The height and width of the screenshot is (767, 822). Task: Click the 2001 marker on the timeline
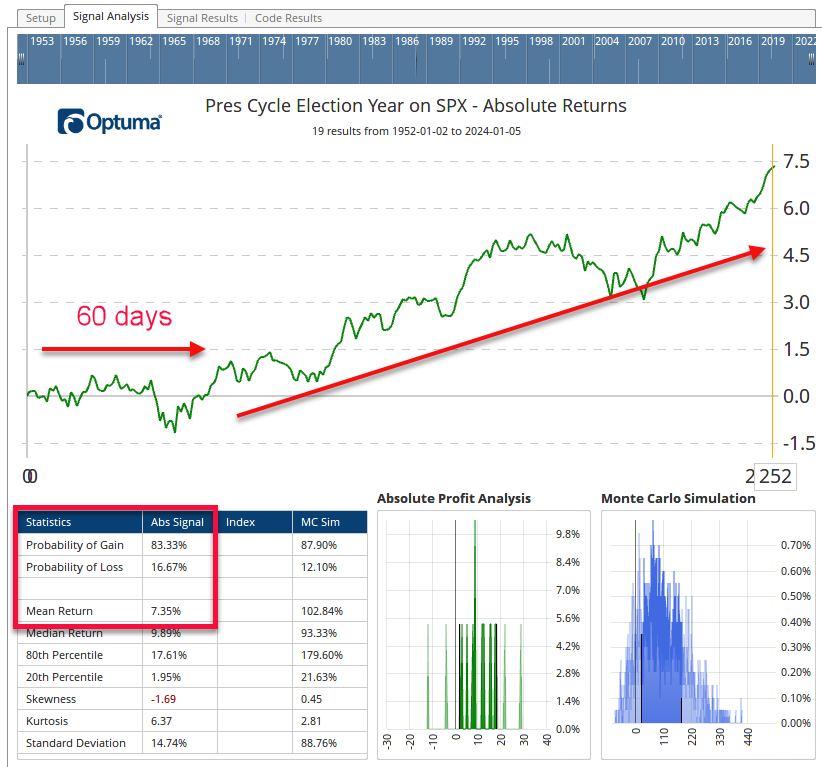click(x=573, y=42)
